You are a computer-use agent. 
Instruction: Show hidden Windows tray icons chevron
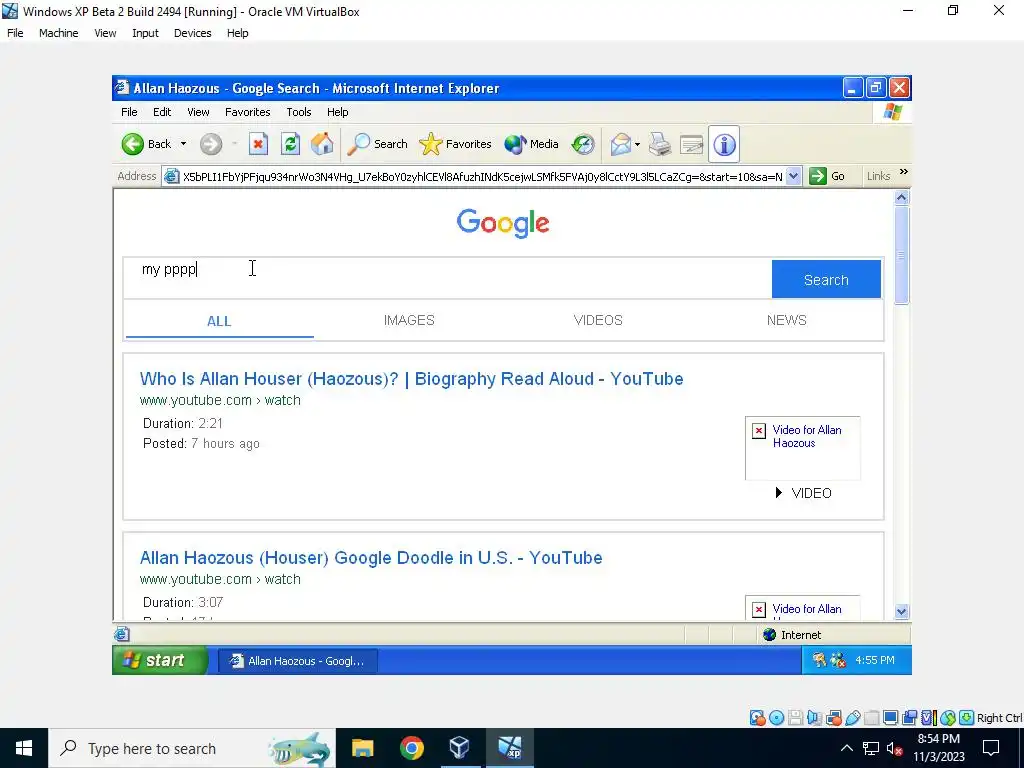pos(846,748)
